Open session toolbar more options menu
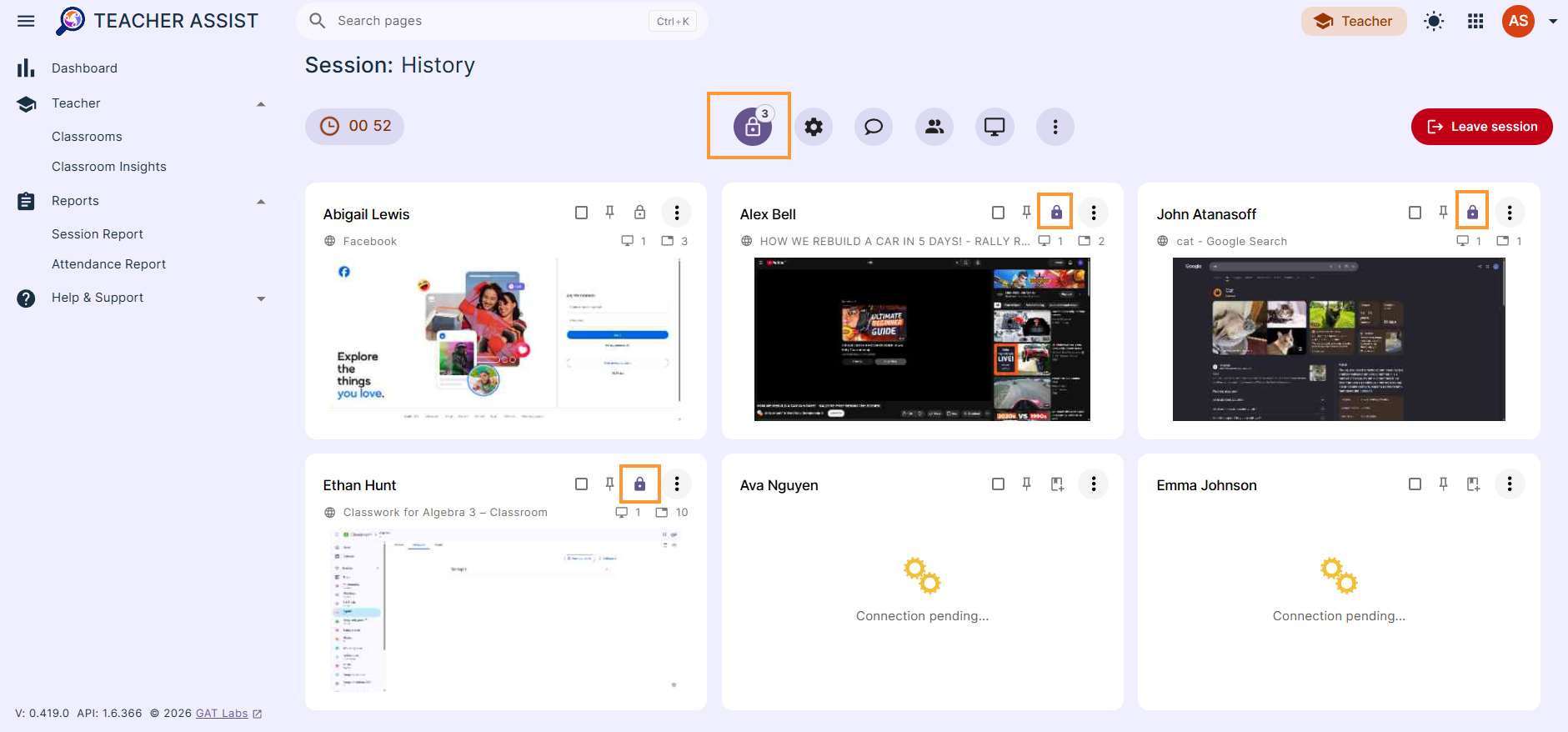Screen dimensions: 1568x732 pyautogui.click(x=1055, y=127)
